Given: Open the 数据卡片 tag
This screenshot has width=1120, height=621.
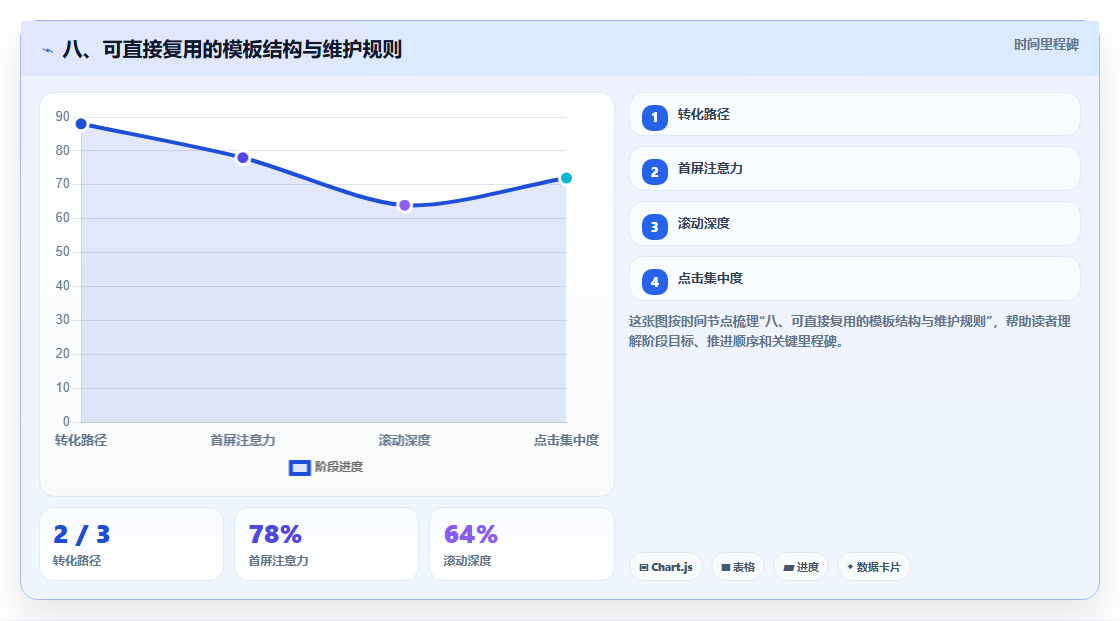Looking at the screenshot, I should [874, 567].
